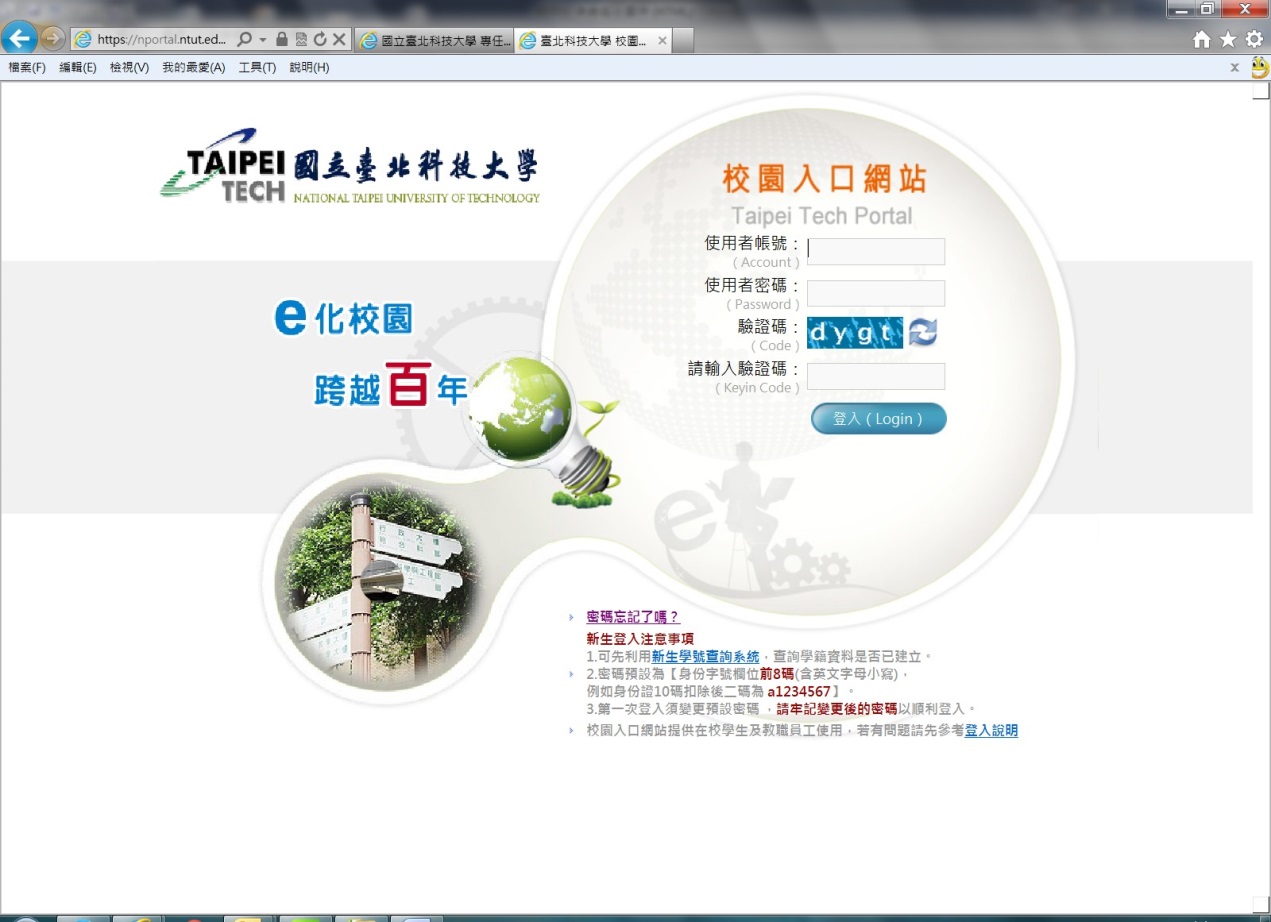This screenshot has width=1271, height=922.
Task: Open the 工具(T) menu
Action: click(x=257, y=68)
